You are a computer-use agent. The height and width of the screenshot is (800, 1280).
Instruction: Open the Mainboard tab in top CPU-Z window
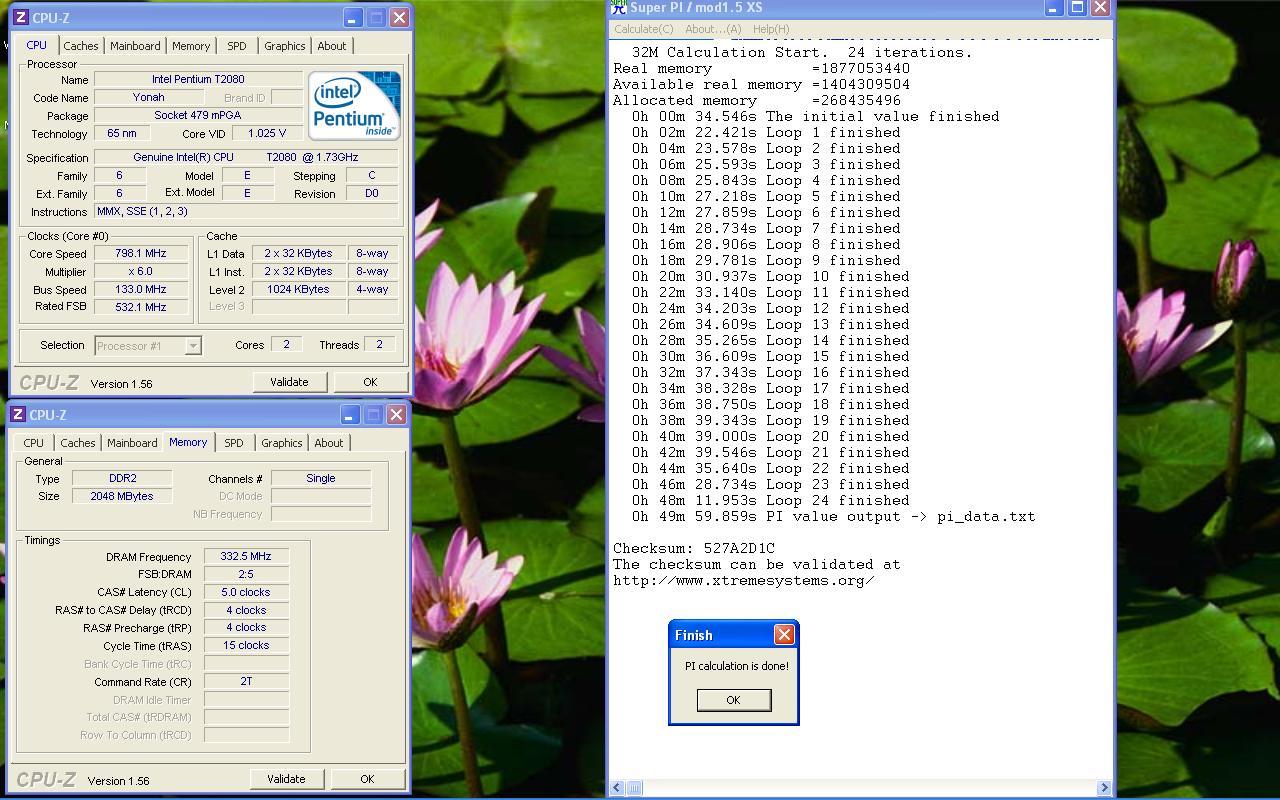(x=135, y=46)
